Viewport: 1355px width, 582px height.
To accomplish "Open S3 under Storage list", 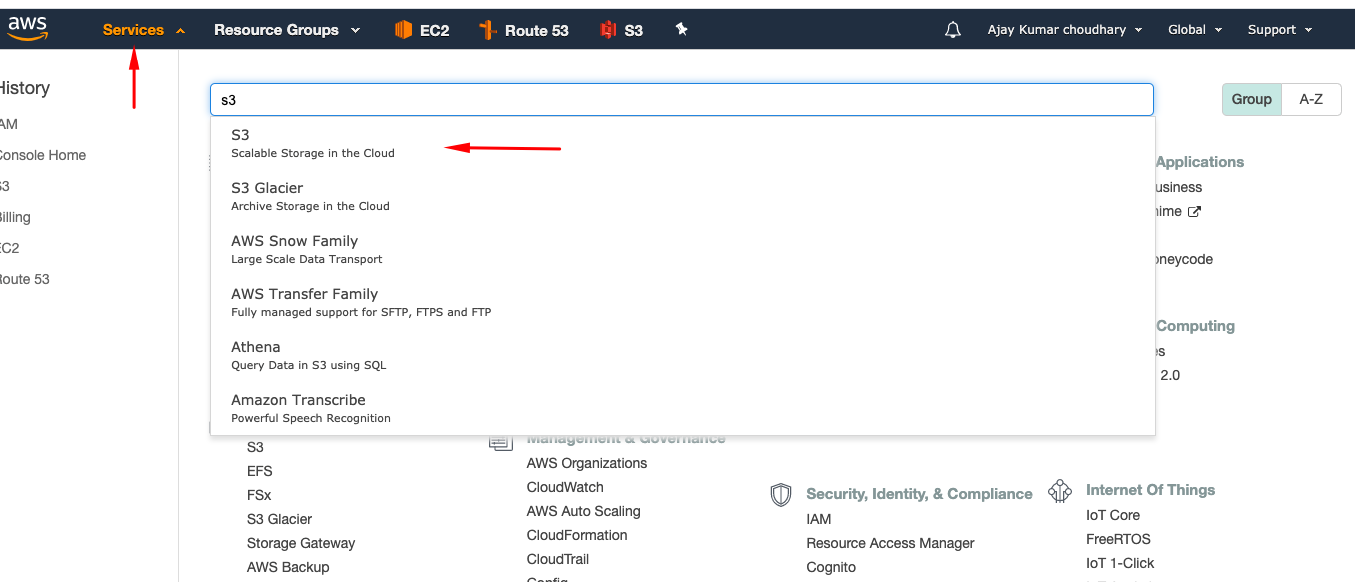I will (x=255, y=447).
